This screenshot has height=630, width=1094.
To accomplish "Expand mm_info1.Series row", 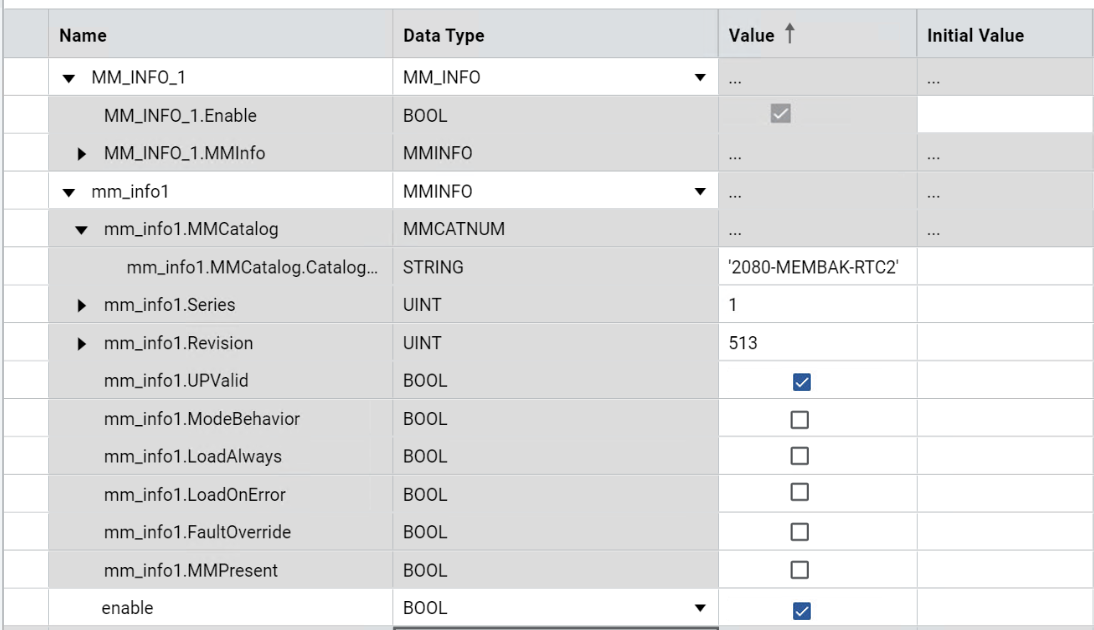I will [x=83, y=305].
